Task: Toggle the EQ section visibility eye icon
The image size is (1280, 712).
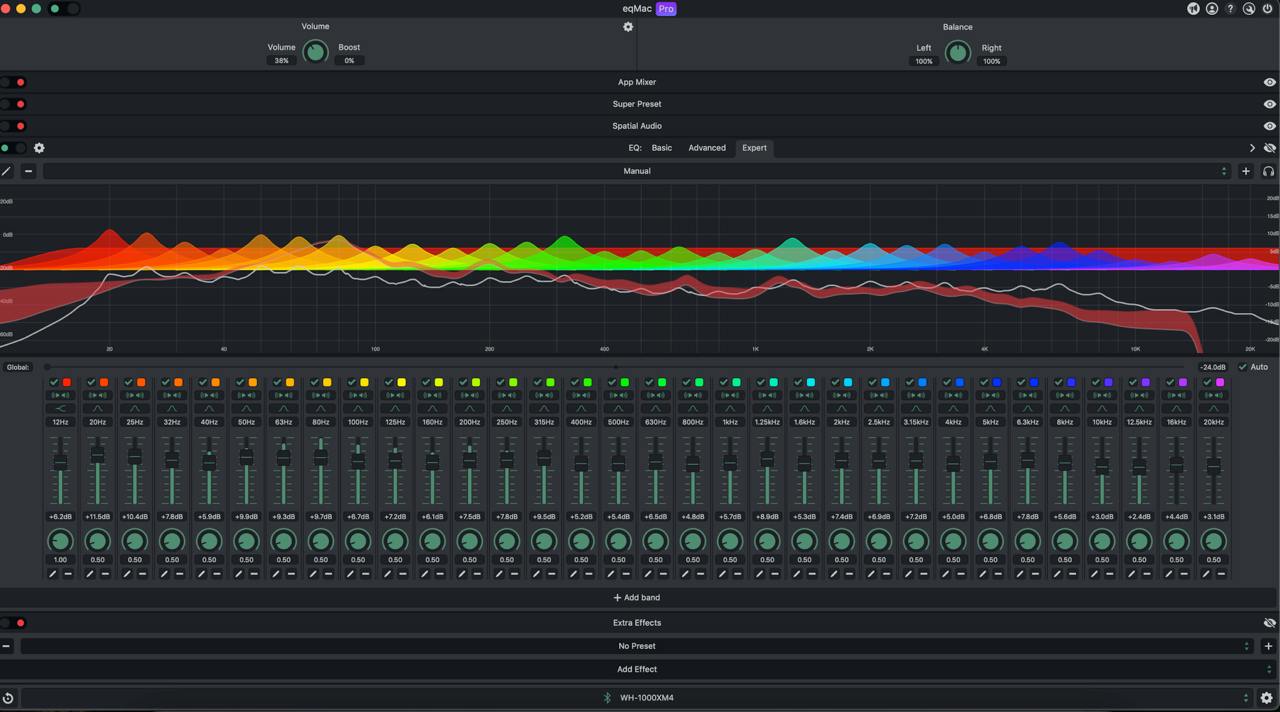Action: click(1270, 148)
